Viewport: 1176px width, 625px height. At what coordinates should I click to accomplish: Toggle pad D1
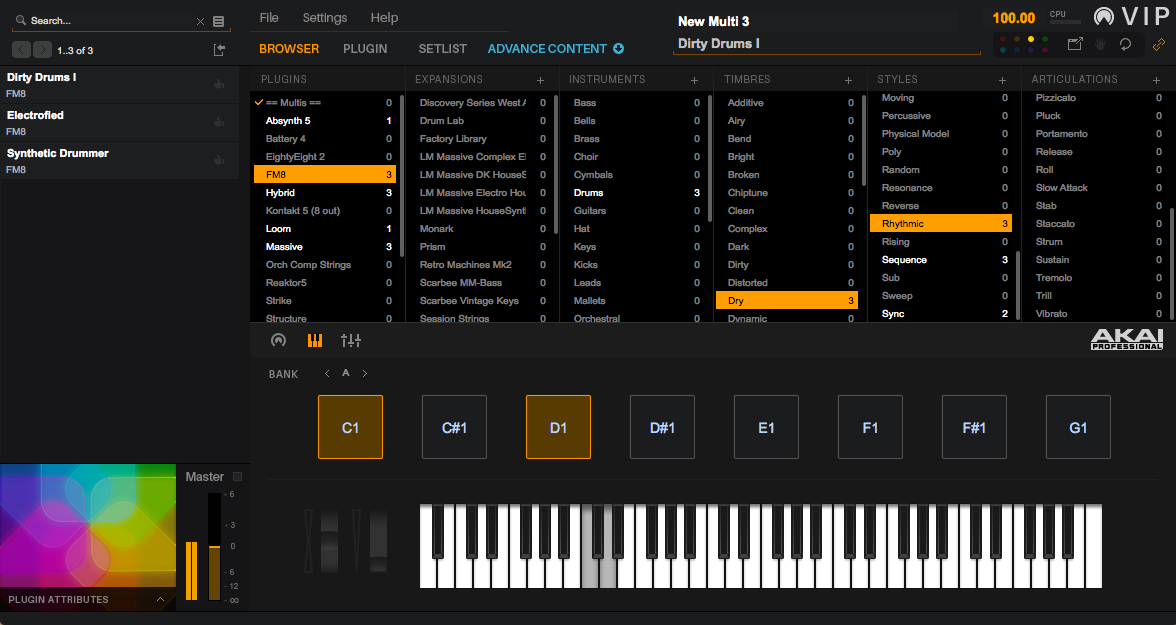point(558,427)
